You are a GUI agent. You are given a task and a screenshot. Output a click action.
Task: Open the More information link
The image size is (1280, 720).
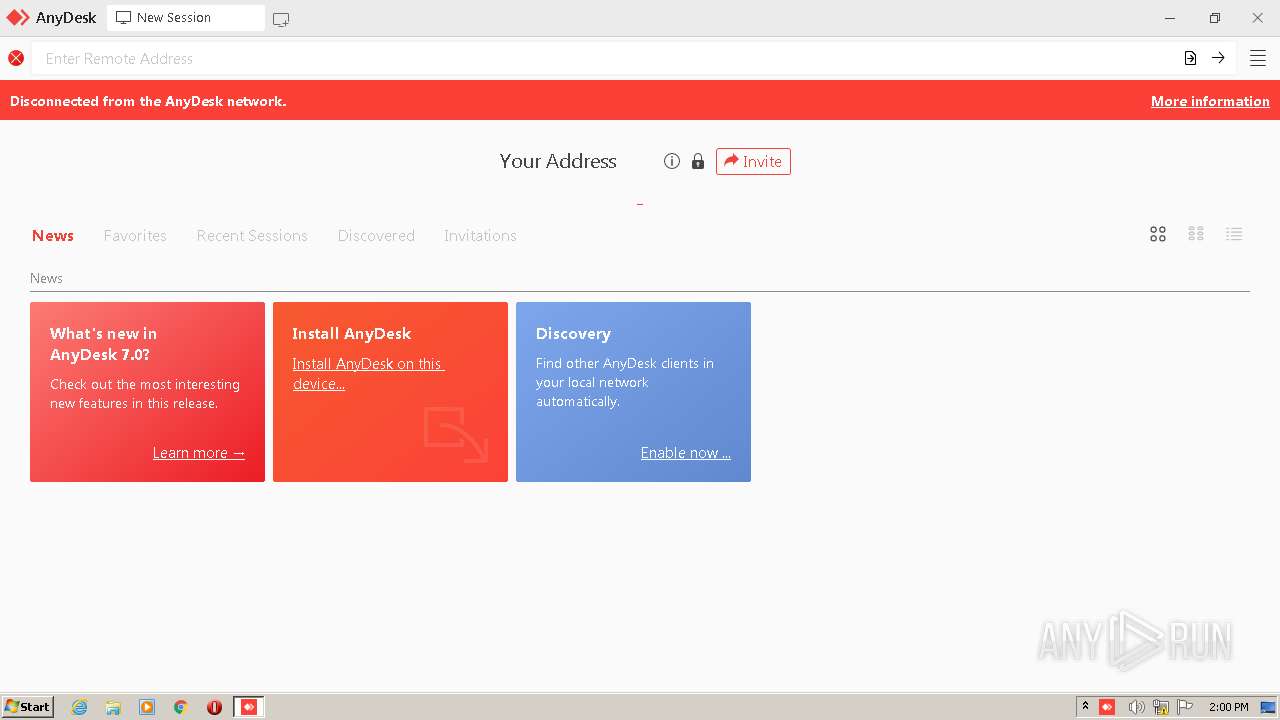(x=1210, y=101)
